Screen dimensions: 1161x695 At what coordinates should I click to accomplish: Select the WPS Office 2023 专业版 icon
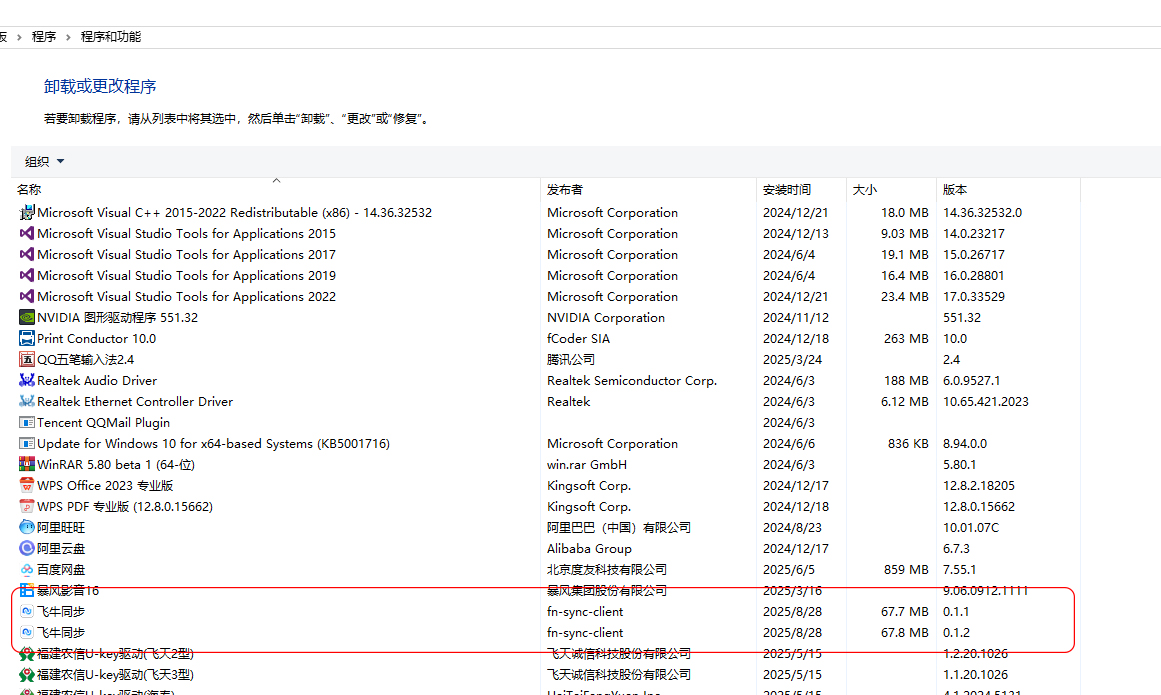click(x=27, y=486)
